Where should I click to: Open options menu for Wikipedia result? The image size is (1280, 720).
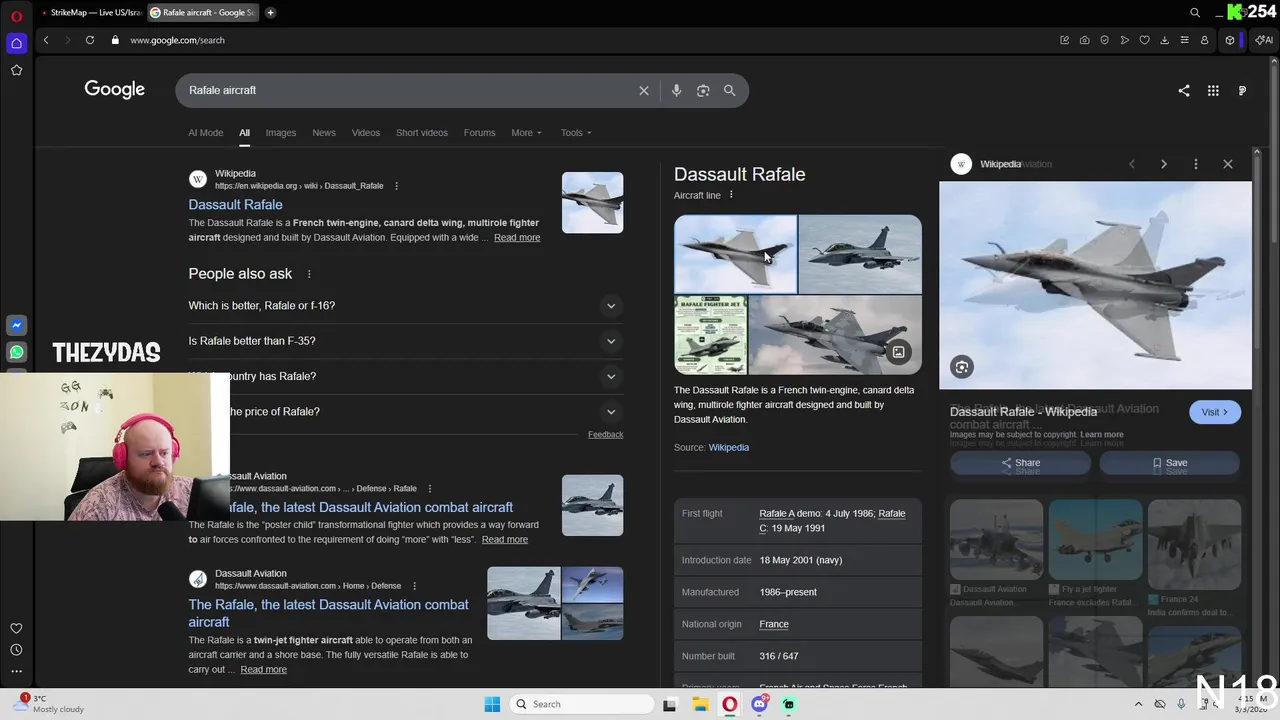click(396, 186)
